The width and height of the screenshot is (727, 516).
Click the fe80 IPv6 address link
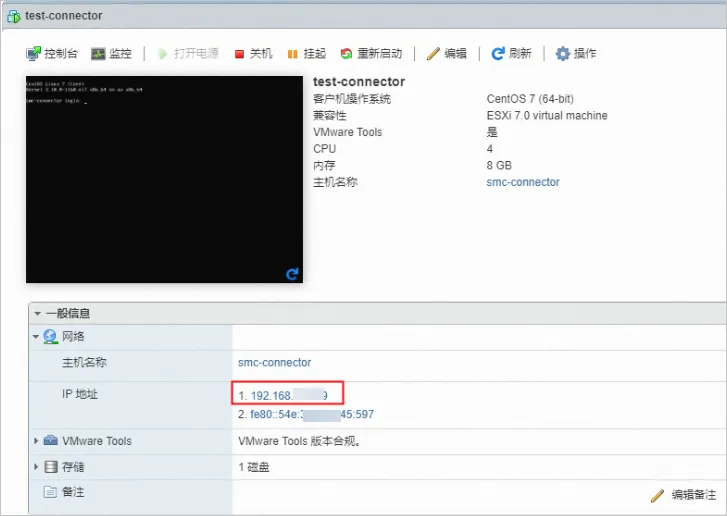[x=312, y=414]
